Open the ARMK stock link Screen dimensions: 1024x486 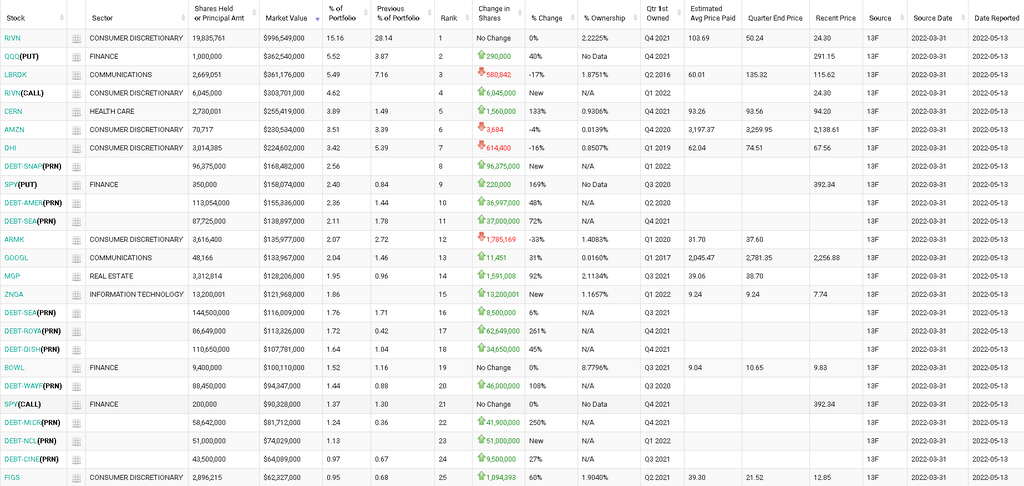pyautogui.click(x=14, y=240)
